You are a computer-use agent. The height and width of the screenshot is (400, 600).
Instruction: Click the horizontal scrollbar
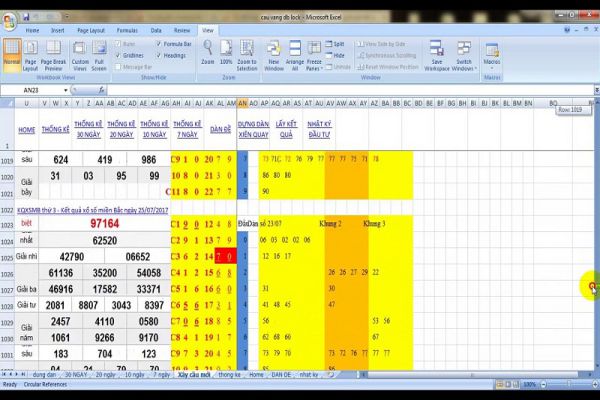click(x=474, y=375)
